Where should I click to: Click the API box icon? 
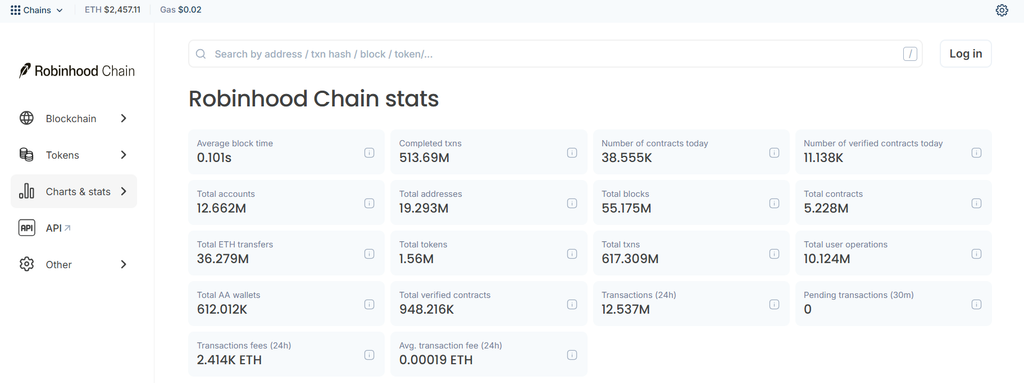[26, 228]
